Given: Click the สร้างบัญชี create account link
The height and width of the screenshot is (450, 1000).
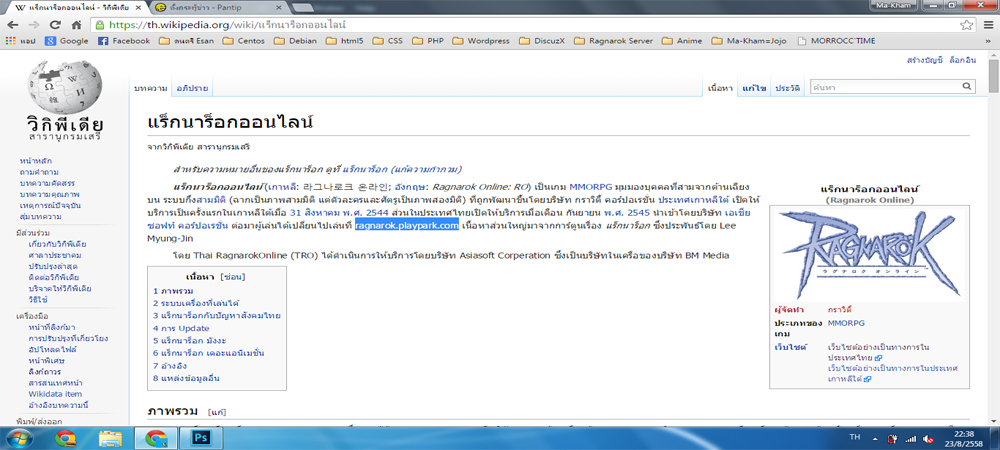Looking at the screenshot, I should click(924, 61).
